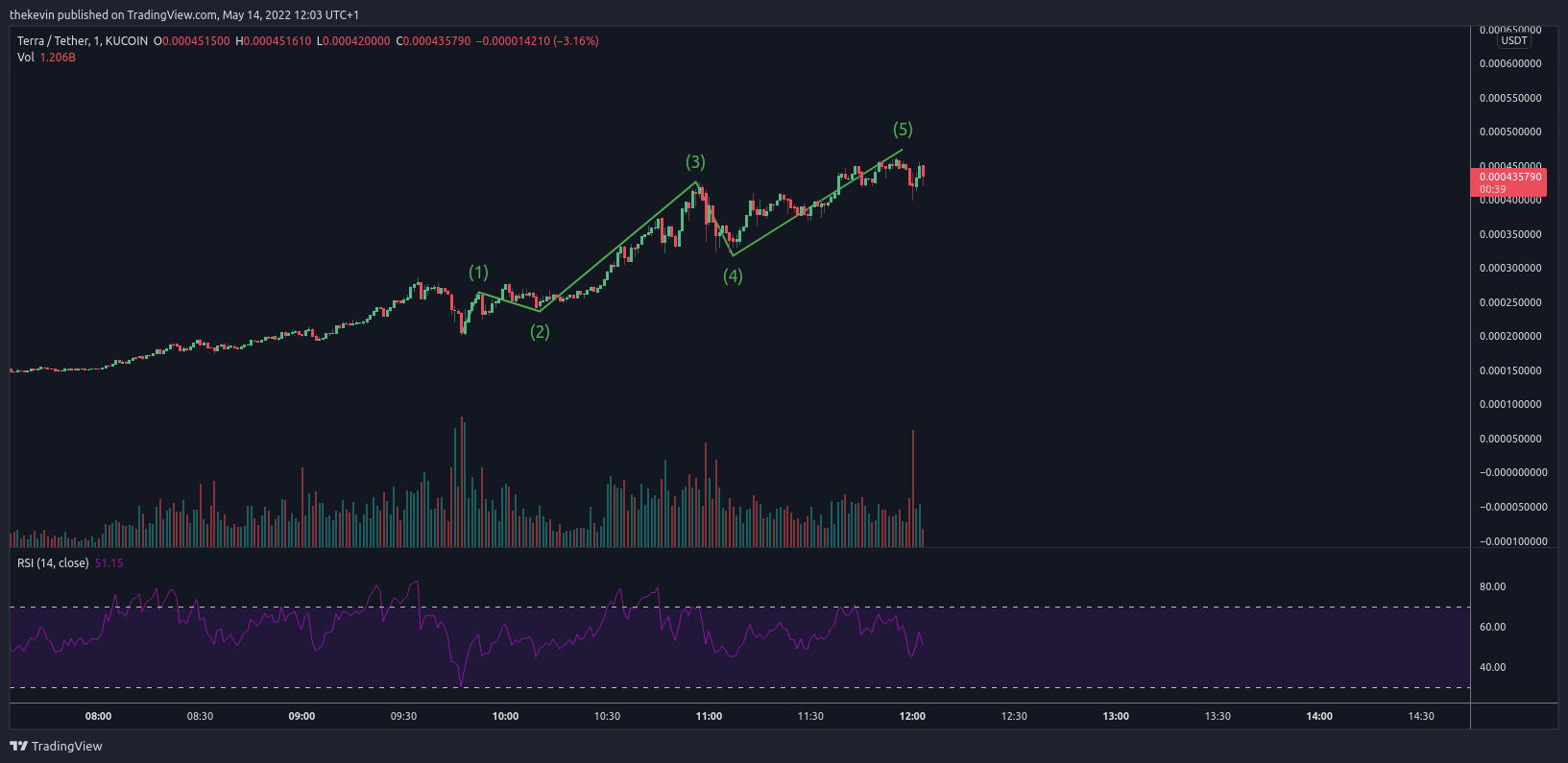Click the 08:00 time axis label
This screenshot has width=1568, height=763.
coord(98,716)
